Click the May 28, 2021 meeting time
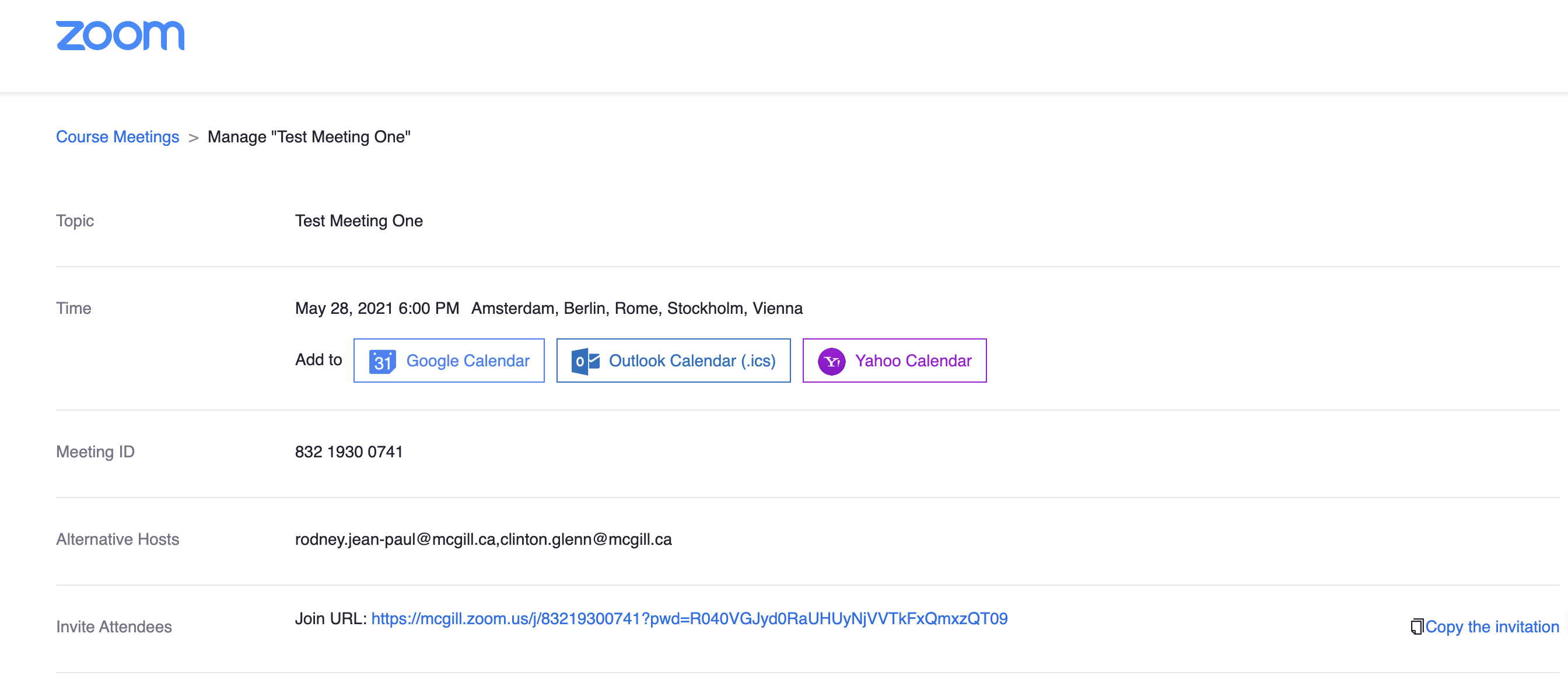1568x686 pixels. coord(377,309)
